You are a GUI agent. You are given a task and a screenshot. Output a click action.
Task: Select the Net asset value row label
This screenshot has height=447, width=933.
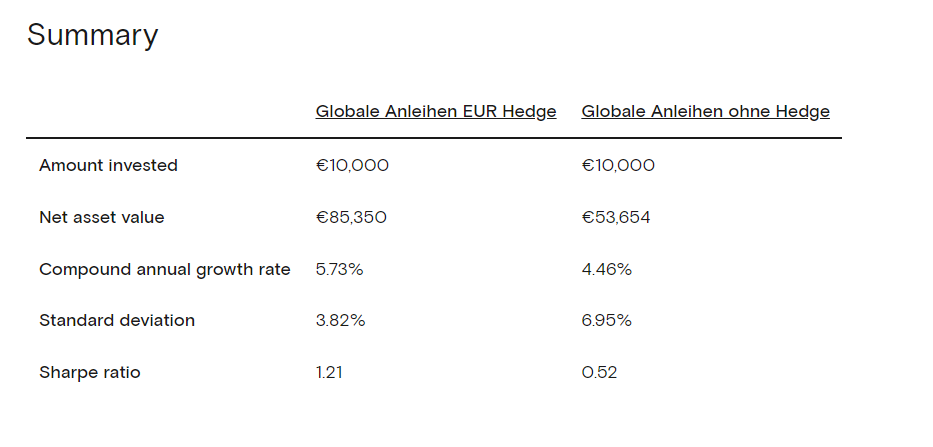coord(101,217)
